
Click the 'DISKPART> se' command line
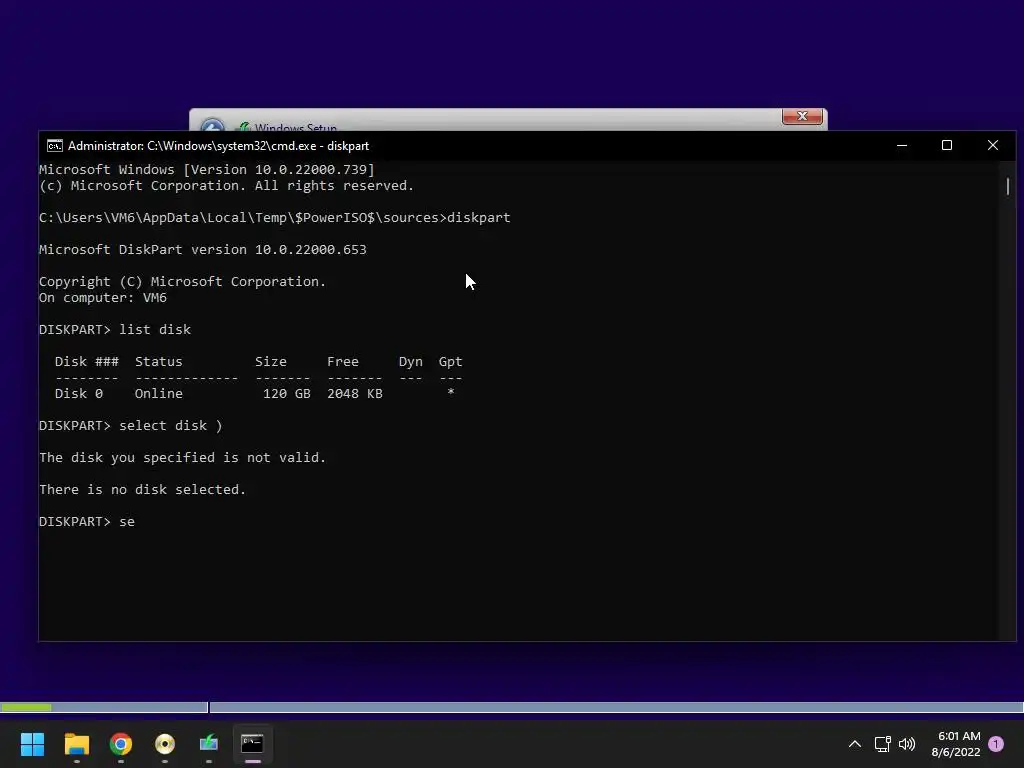click(x=87, y=522)
